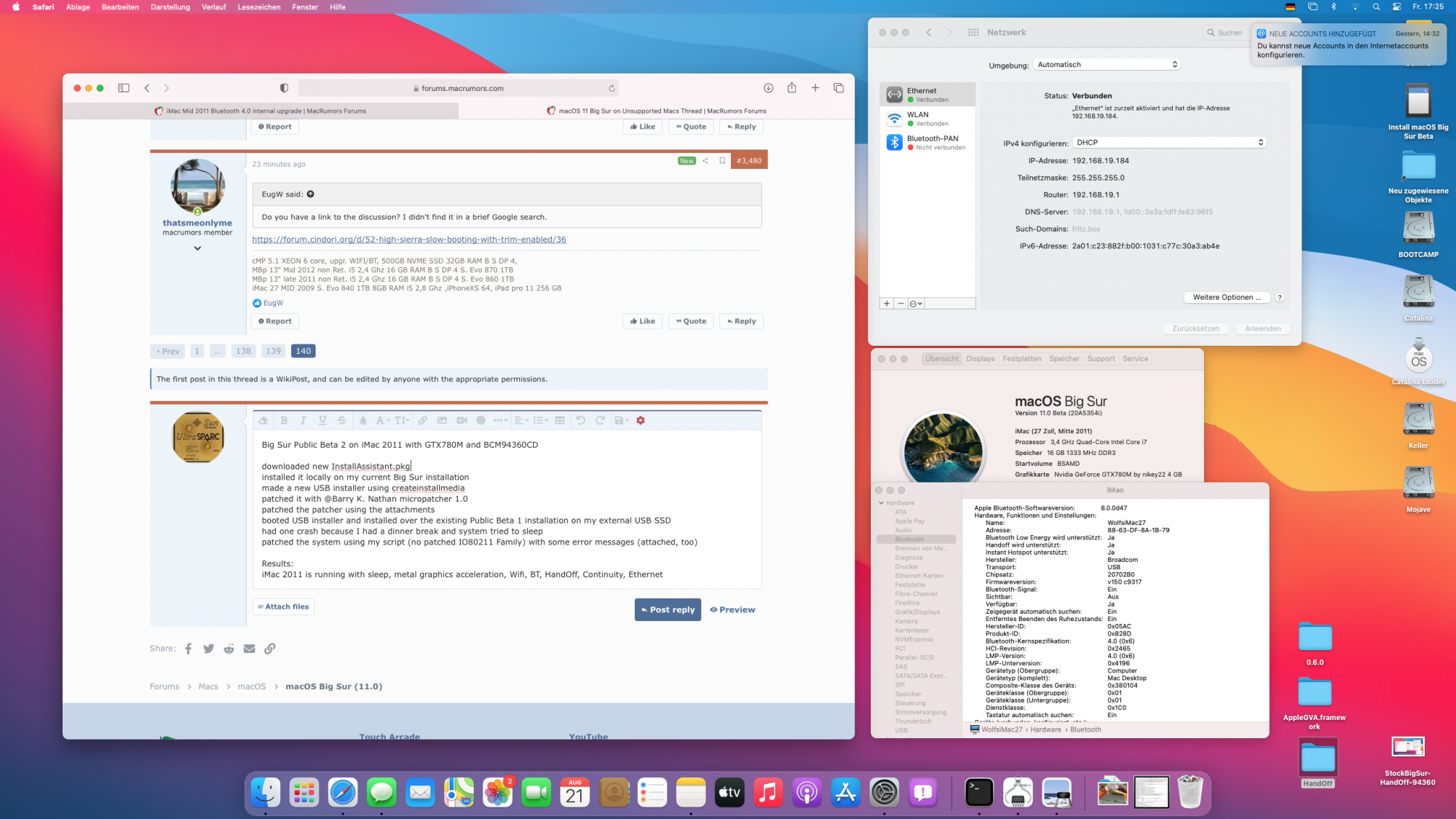
Task: Click the Post reply button
Action: 668,610
